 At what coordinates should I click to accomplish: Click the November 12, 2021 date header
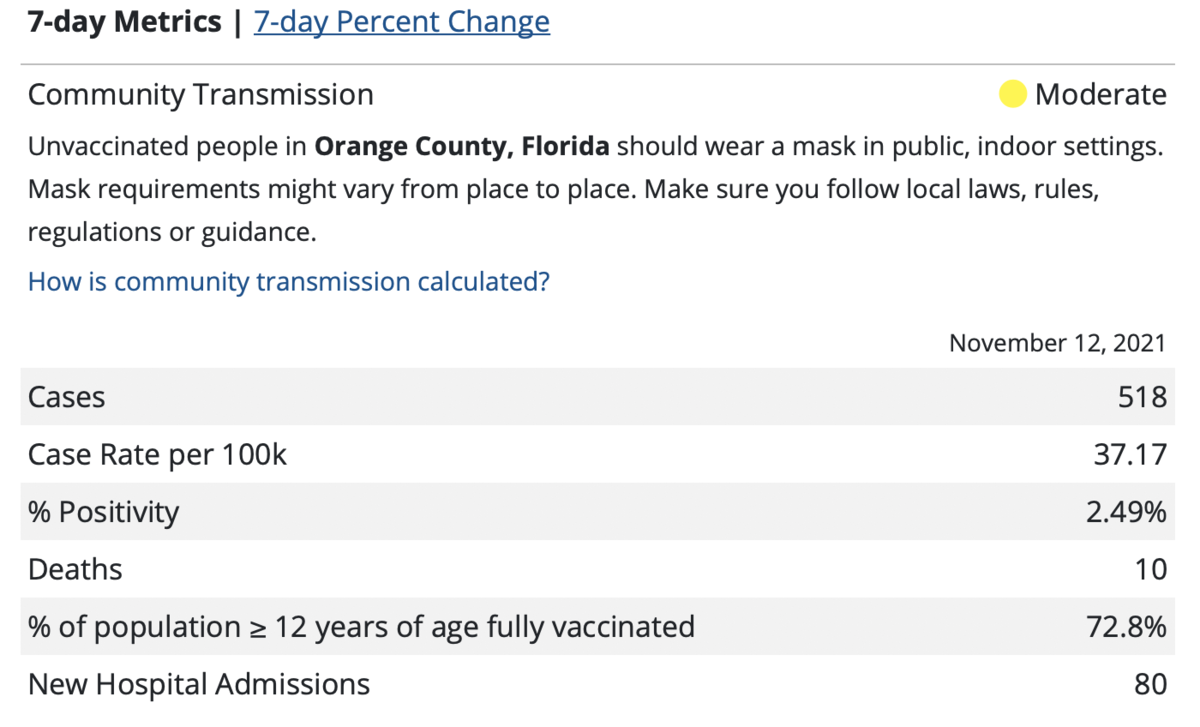point(1057,343)
